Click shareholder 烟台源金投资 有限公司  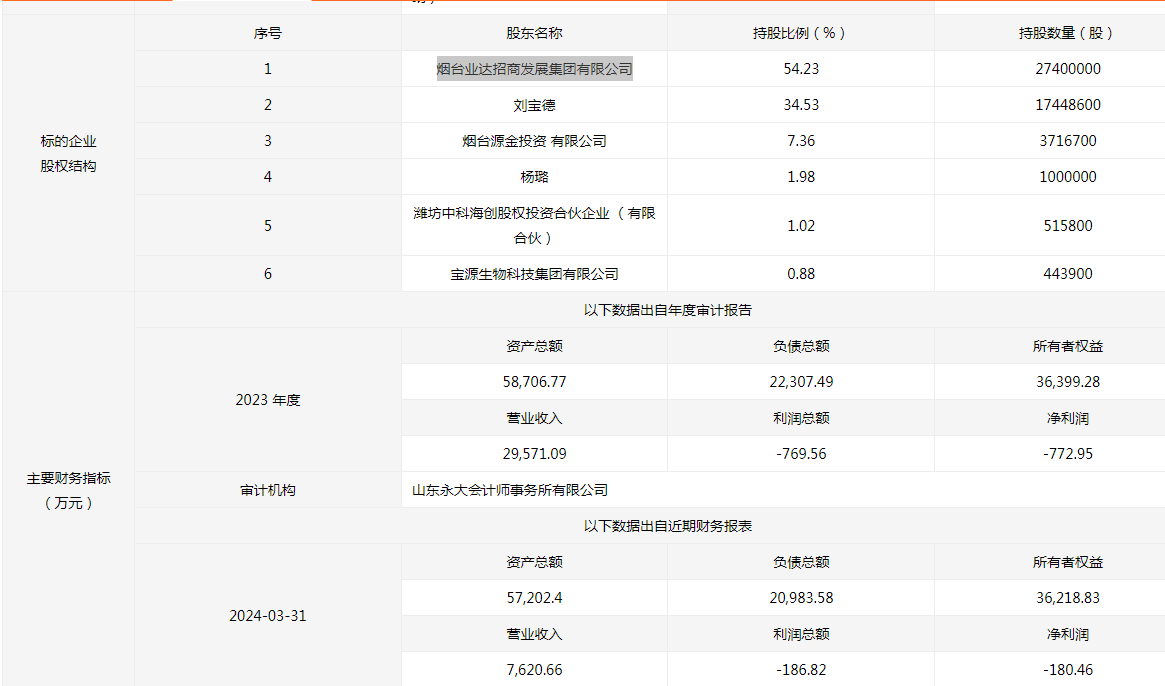click(534, 141)
